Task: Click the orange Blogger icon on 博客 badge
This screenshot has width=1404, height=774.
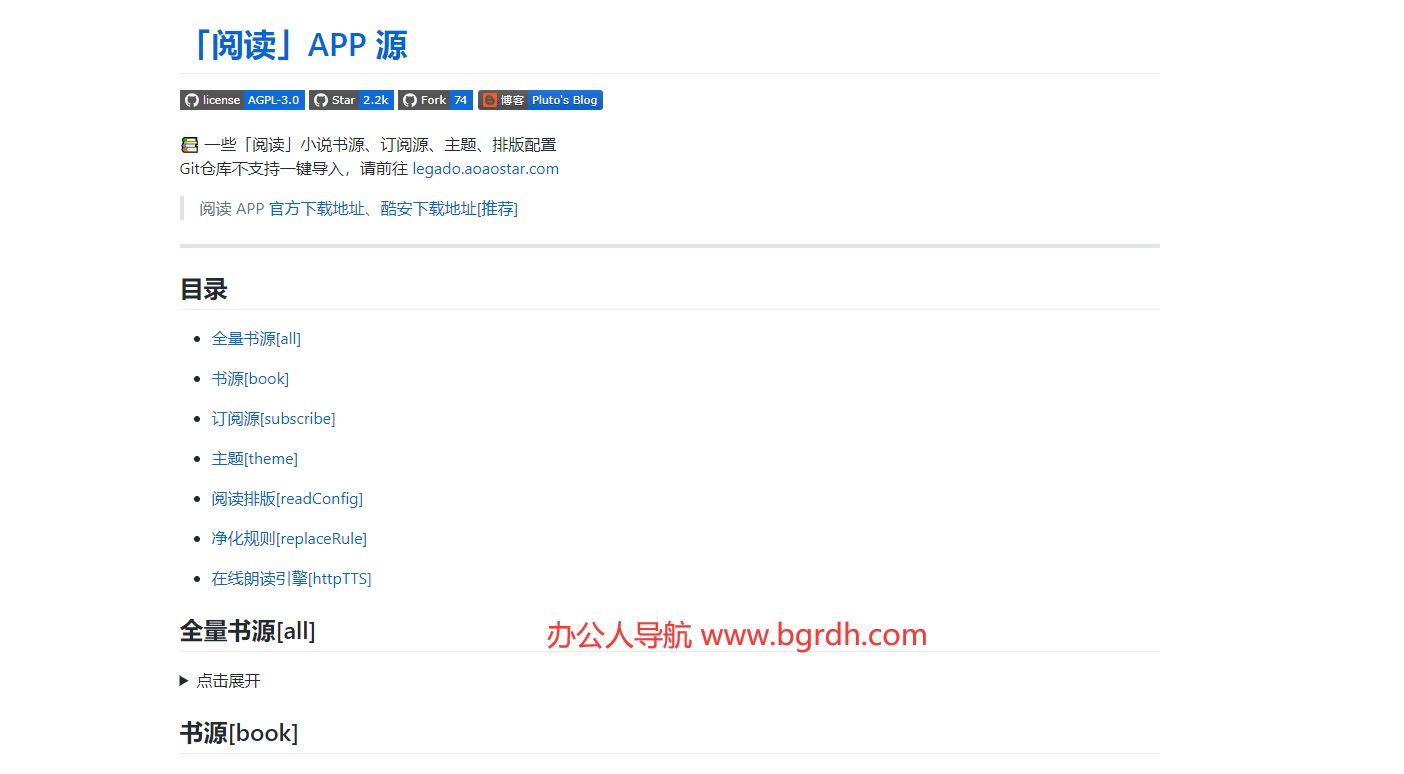Action: pyautogui.click(x=490, y=100)
